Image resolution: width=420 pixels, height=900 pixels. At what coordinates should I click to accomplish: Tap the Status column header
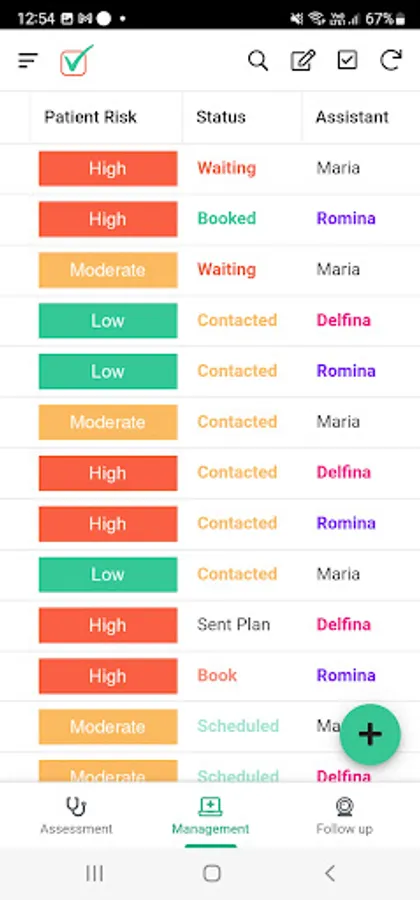(x=221, y=117)
